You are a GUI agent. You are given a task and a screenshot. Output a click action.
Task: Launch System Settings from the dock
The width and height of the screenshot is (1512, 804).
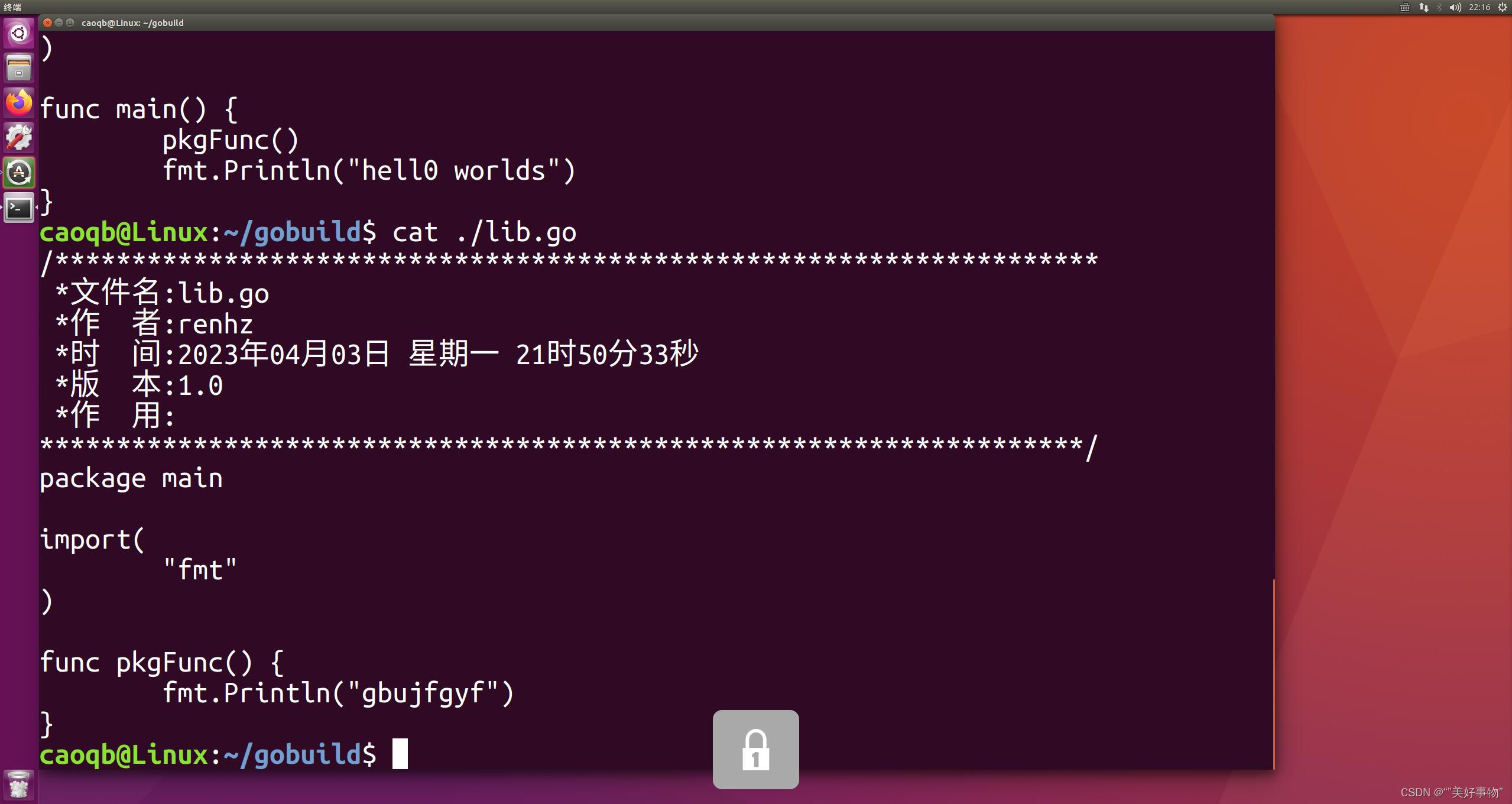pos(18,137)
